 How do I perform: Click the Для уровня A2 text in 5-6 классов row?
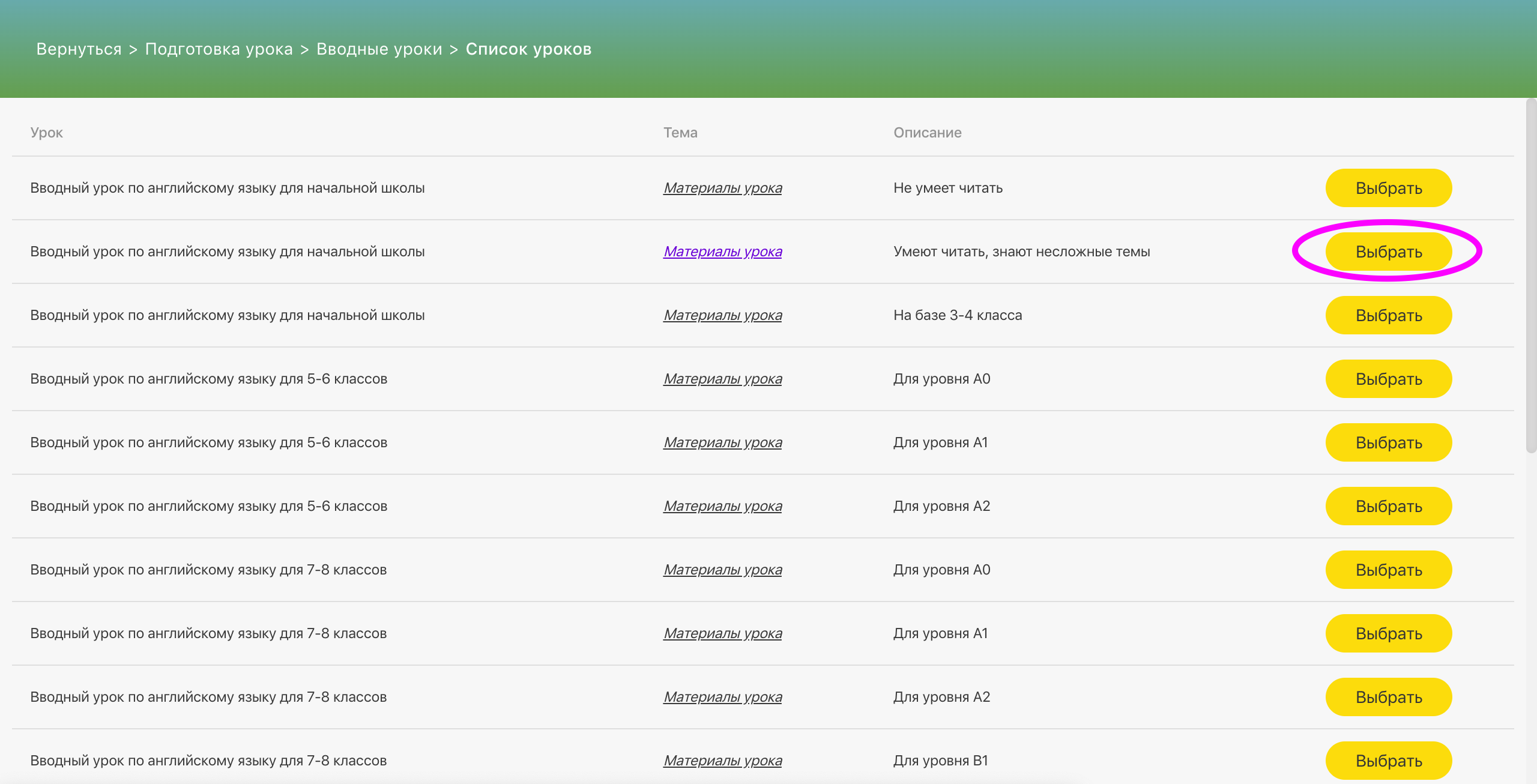tap(941, 506)
